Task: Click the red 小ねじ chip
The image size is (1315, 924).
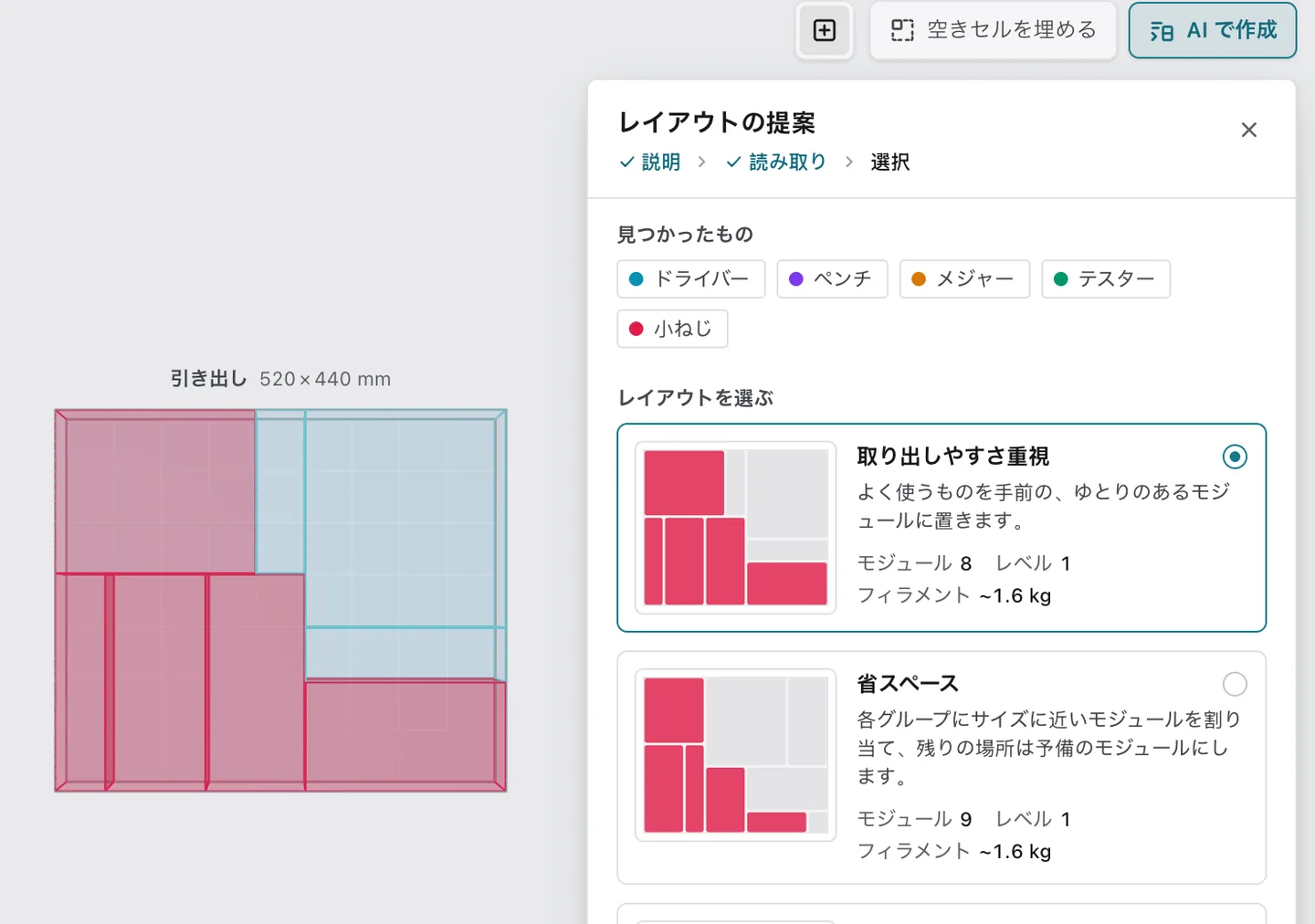Action: 672,329
